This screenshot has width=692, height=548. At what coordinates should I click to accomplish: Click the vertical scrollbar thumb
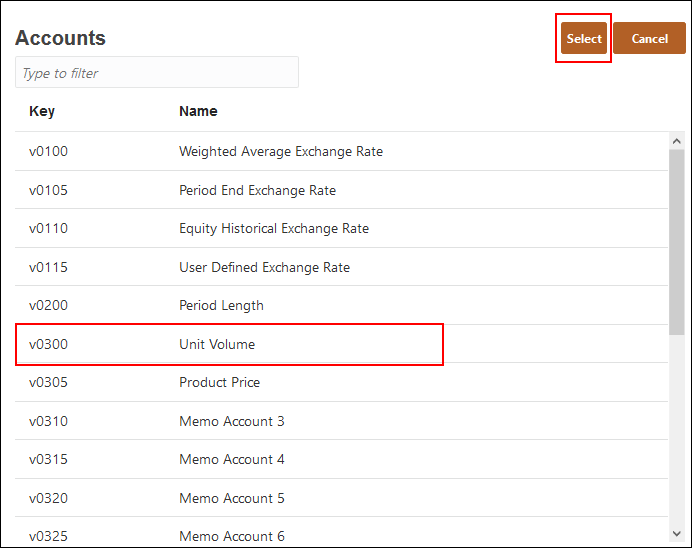(677, 242)
